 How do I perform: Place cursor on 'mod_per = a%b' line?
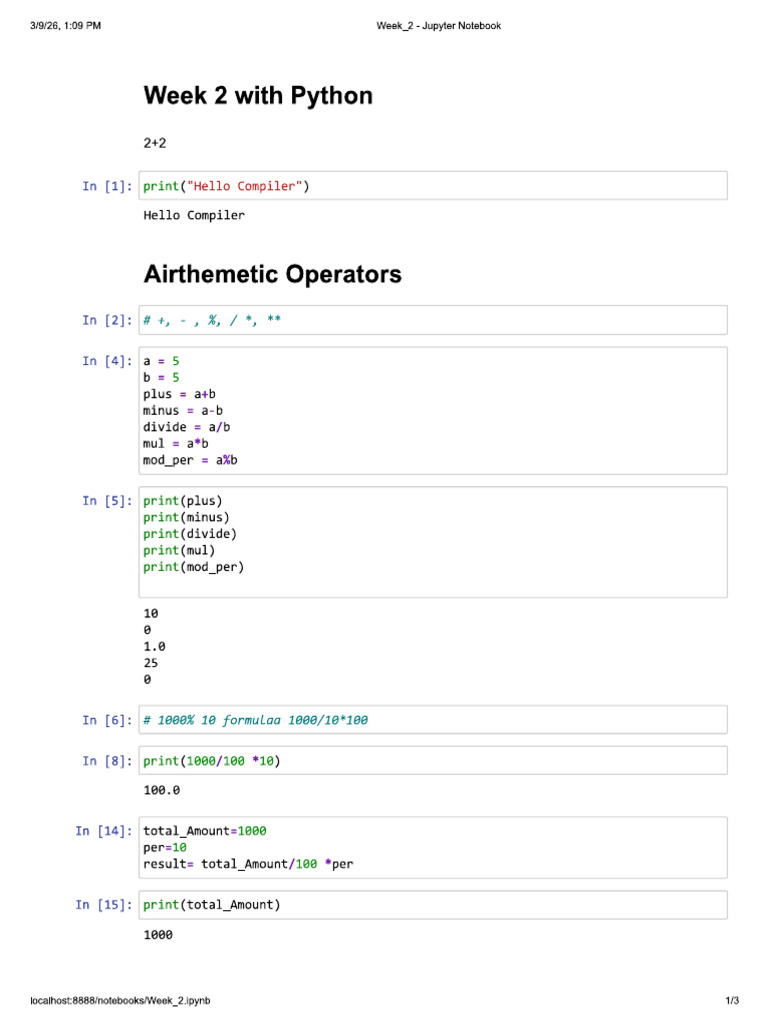(190, 460)
